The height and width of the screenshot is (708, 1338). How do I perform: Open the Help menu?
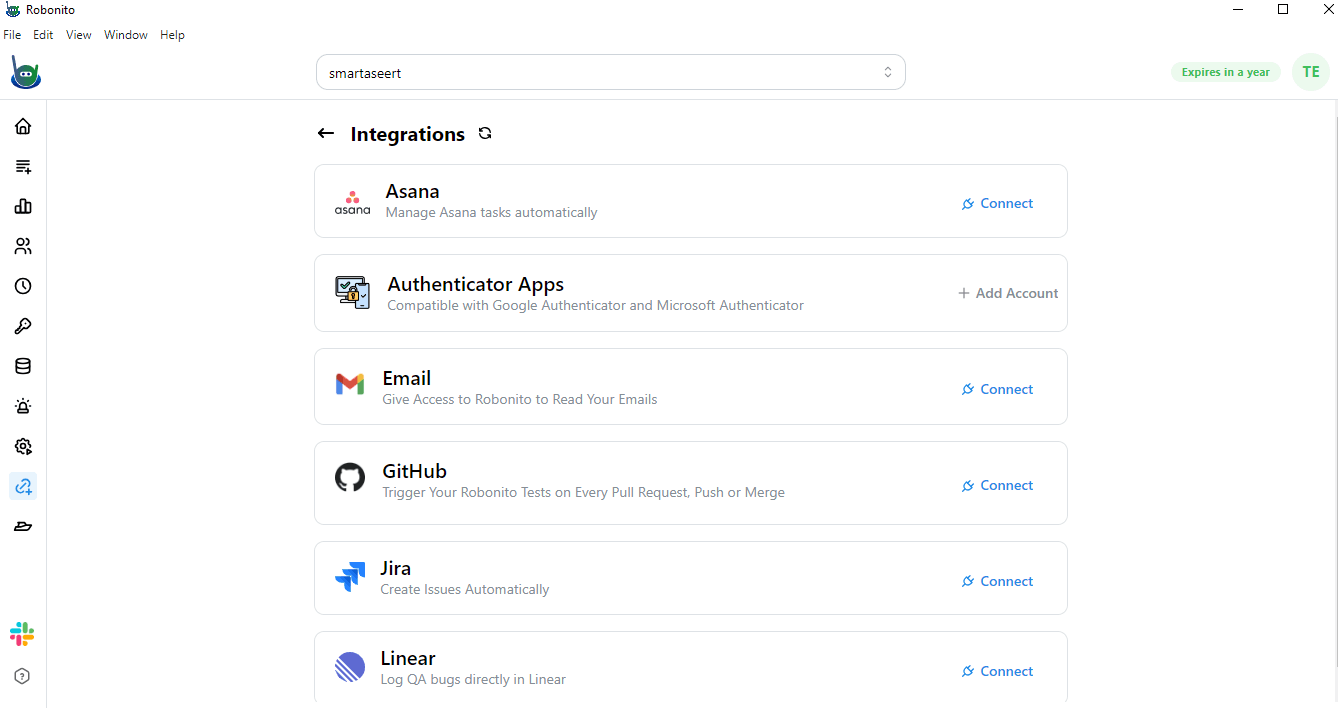pyautogui.click(x=173, y=35)
